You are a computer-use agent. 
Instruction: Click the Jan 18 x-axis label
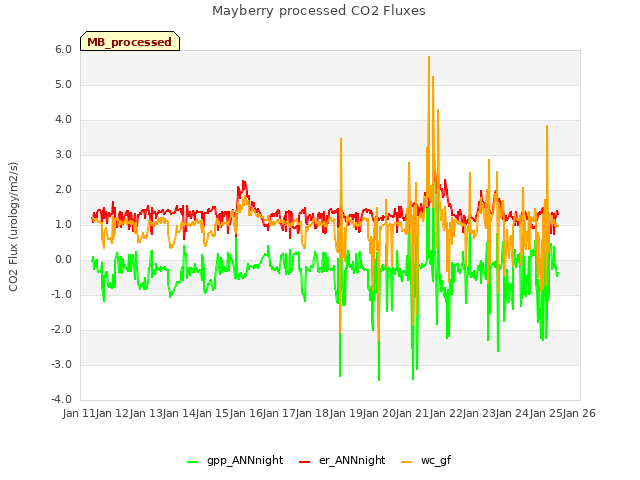[313, 413]
